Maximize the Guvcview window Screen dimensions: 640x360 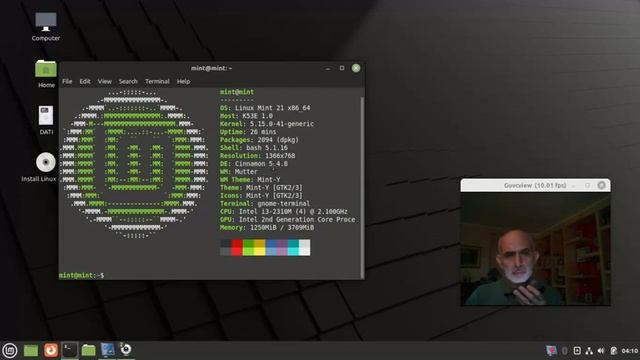click(588, 185)
